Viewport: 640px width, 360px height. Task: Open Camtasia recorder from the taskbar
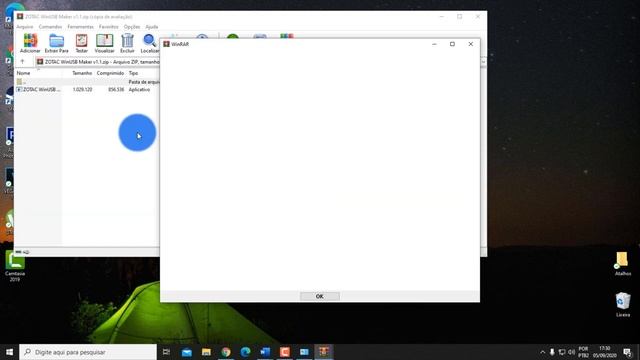click(285, 352)
